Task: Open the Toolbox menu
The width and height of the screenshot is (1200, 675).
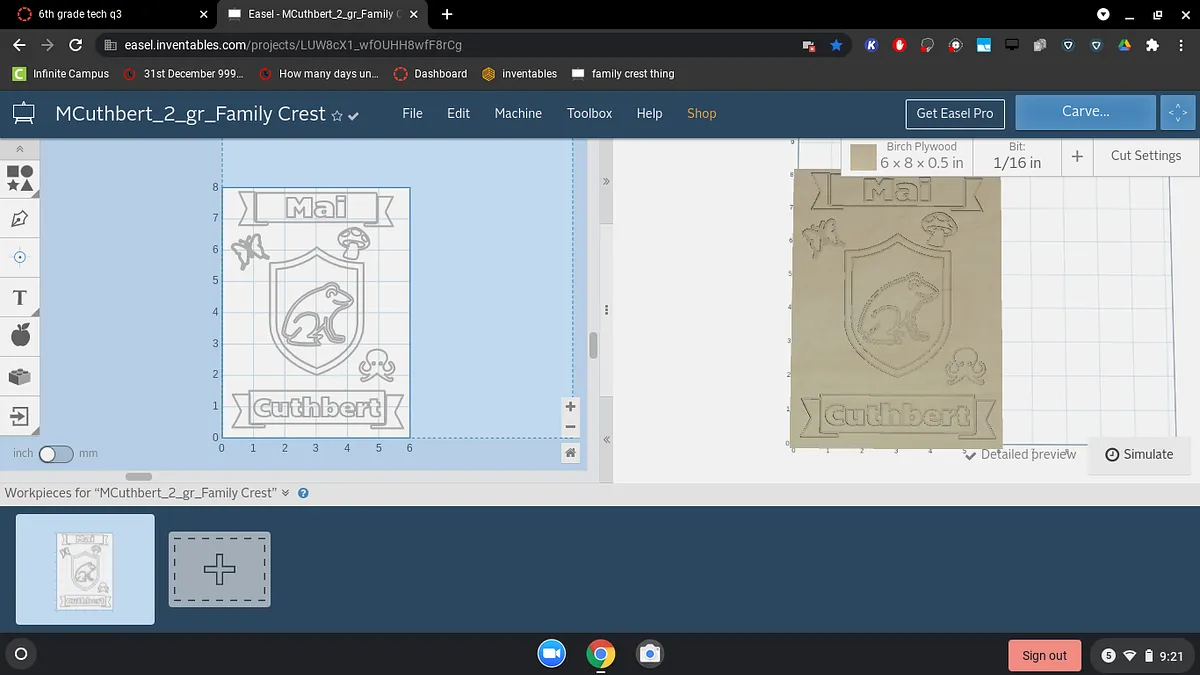Action: (x=589, y=113)
